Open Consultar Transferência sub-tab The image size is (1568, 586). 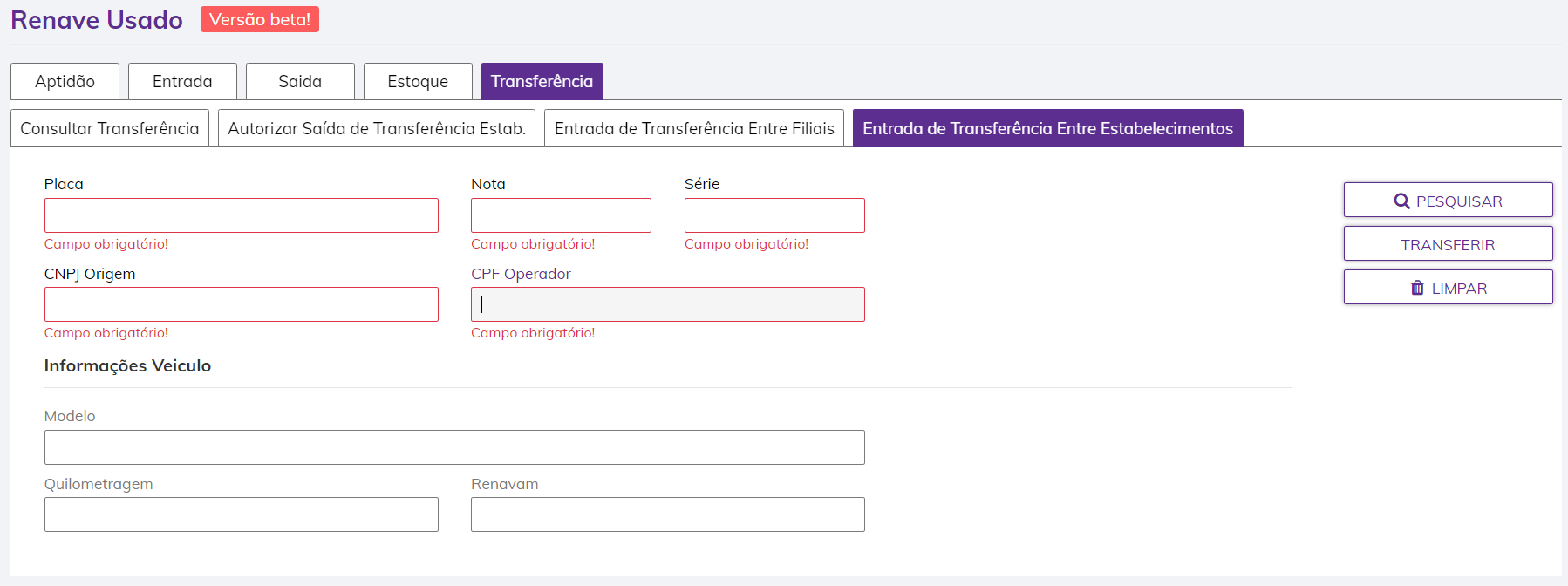(110, 129)
